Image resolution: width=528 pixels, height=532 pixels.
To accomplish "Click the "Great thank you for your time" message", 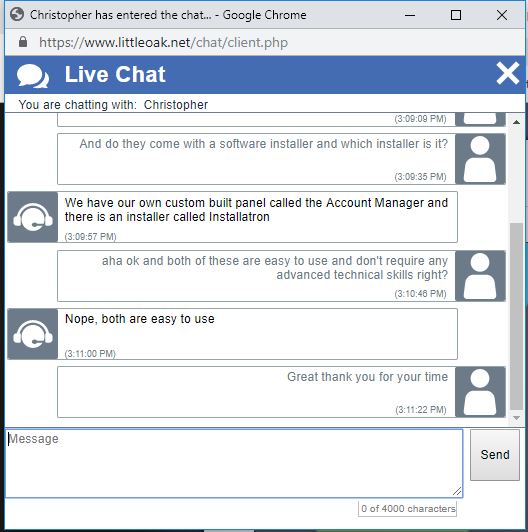I will click(x=367, y=377).
